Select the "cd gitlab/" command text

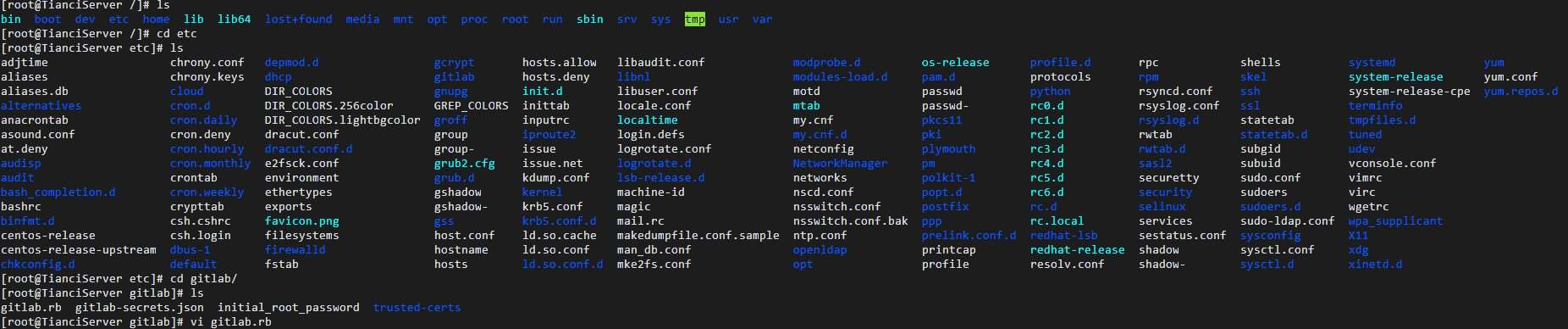pyautogui.click(x=204, y=279)
